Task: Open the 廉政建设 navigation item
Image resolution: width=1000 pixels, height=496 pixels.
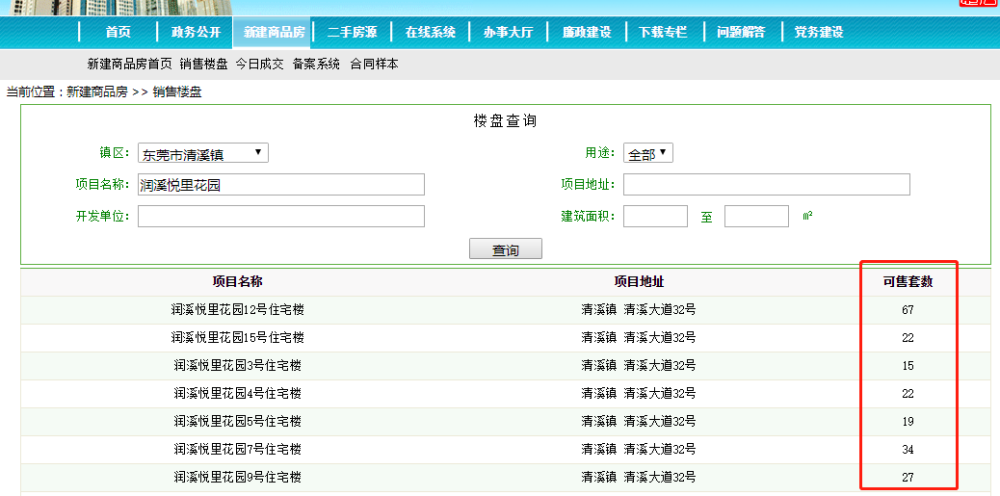Action: click(587, 33)
